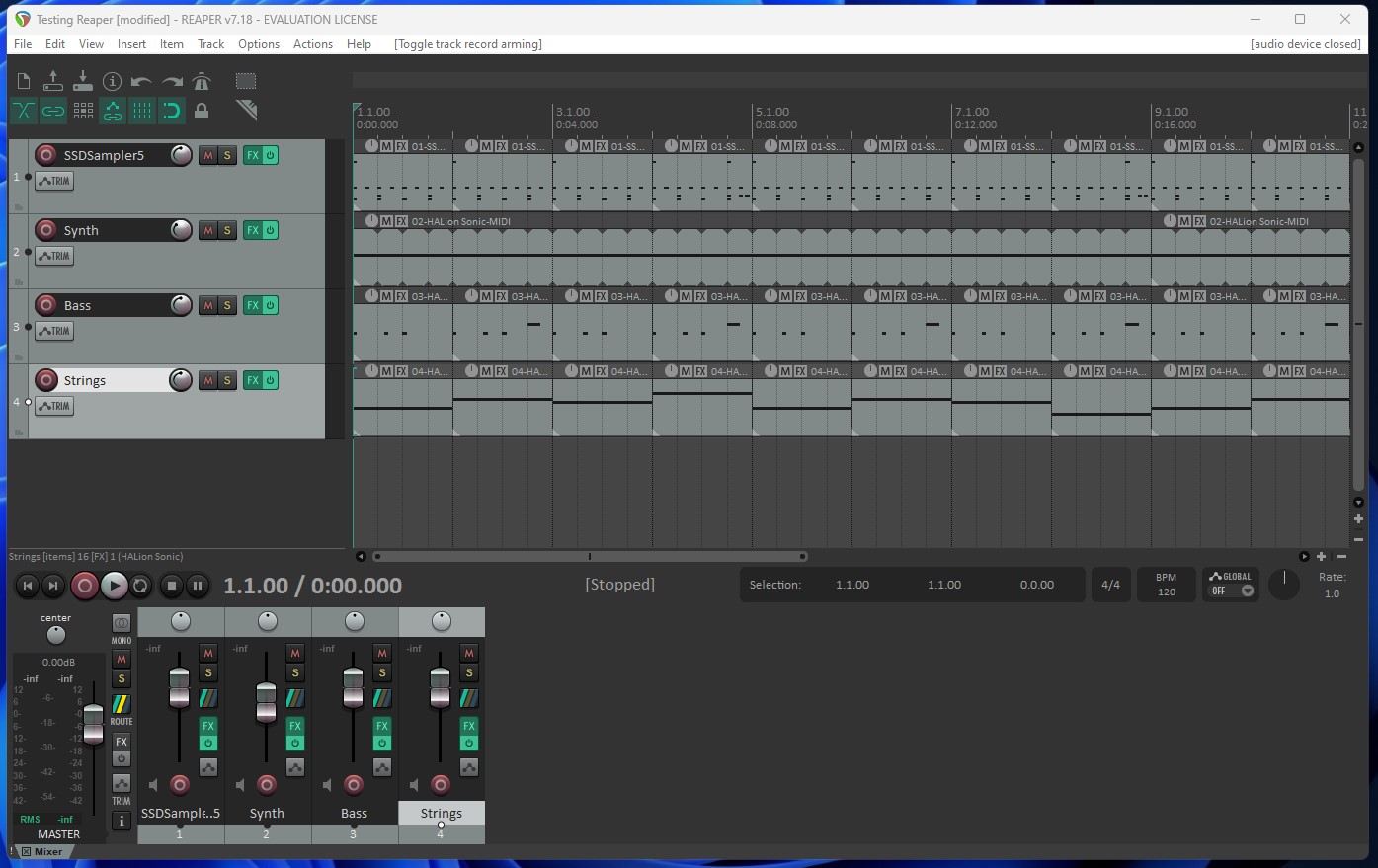Screen dimensions: 1378x868
Task: Click the Undo arrow icon
Action: (x=141, y=81)
